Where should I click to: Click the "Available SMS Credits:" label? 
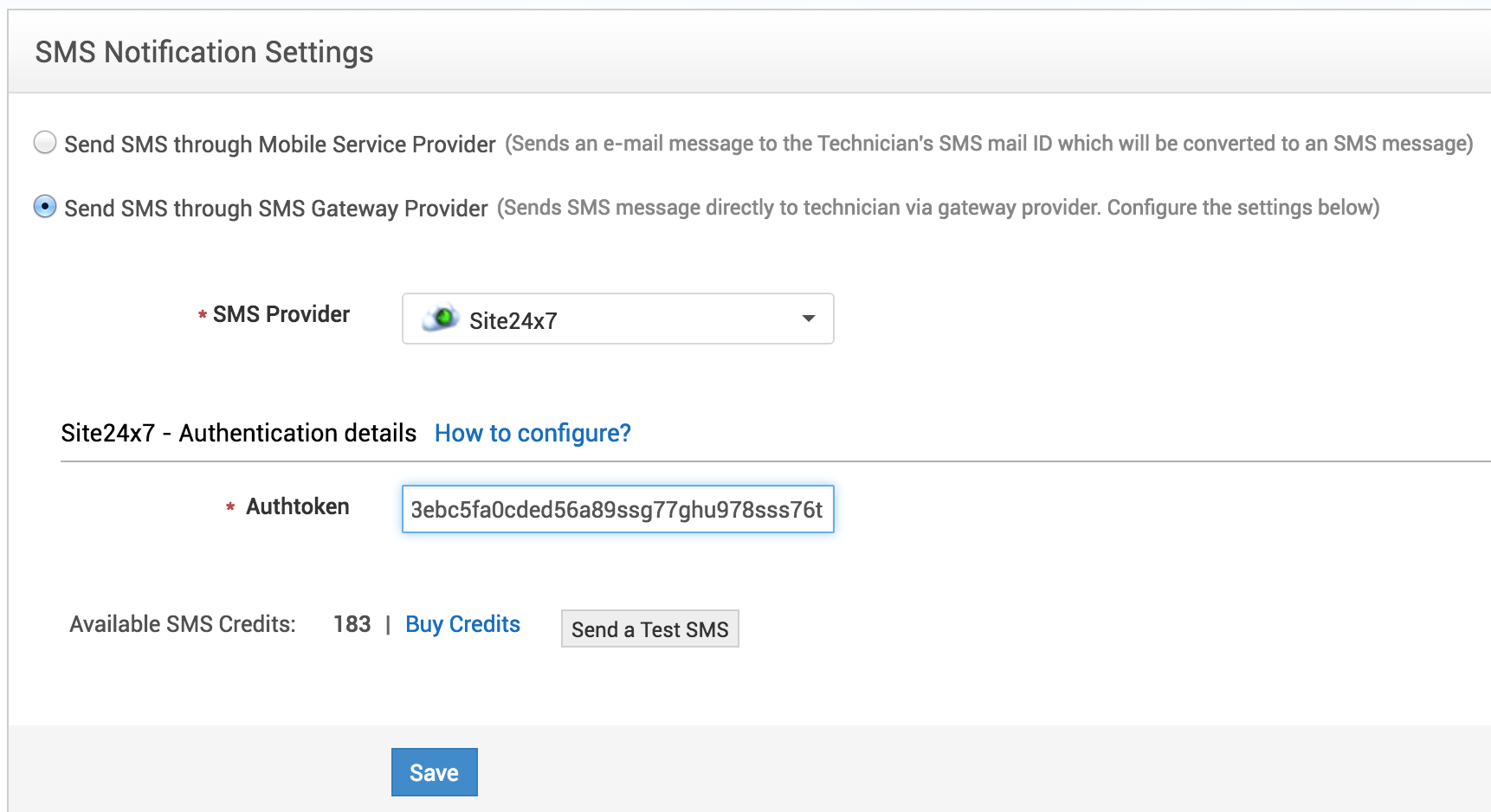[x=183, y=624]
